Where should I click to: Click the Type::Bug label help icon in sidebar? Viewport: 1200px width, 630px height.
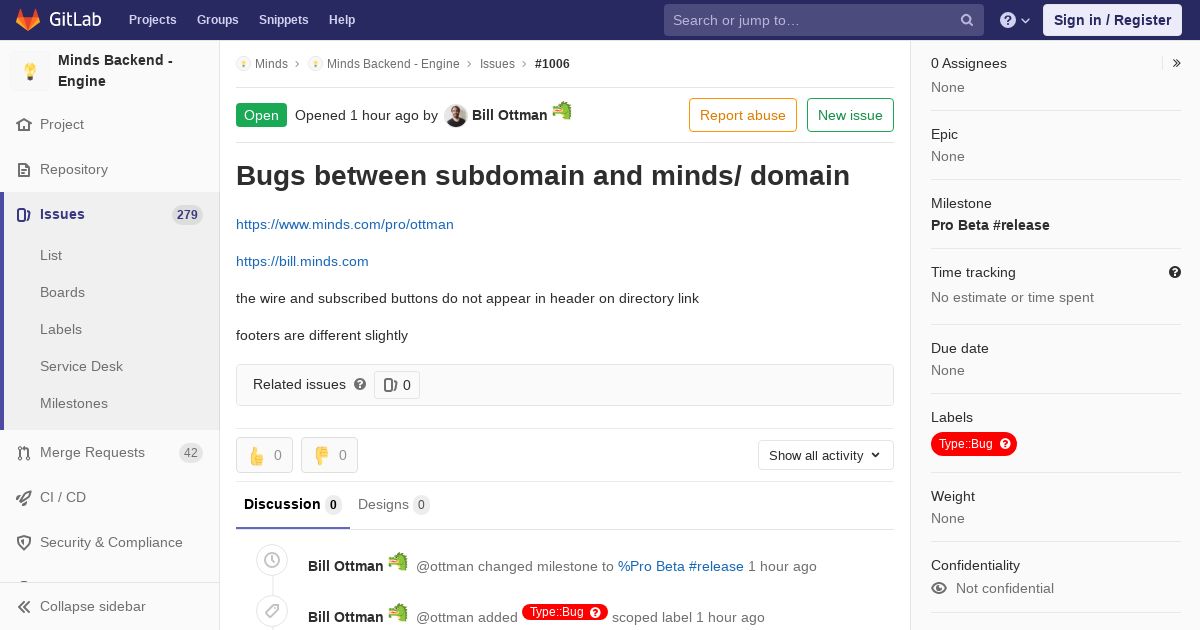(1006, 444)
